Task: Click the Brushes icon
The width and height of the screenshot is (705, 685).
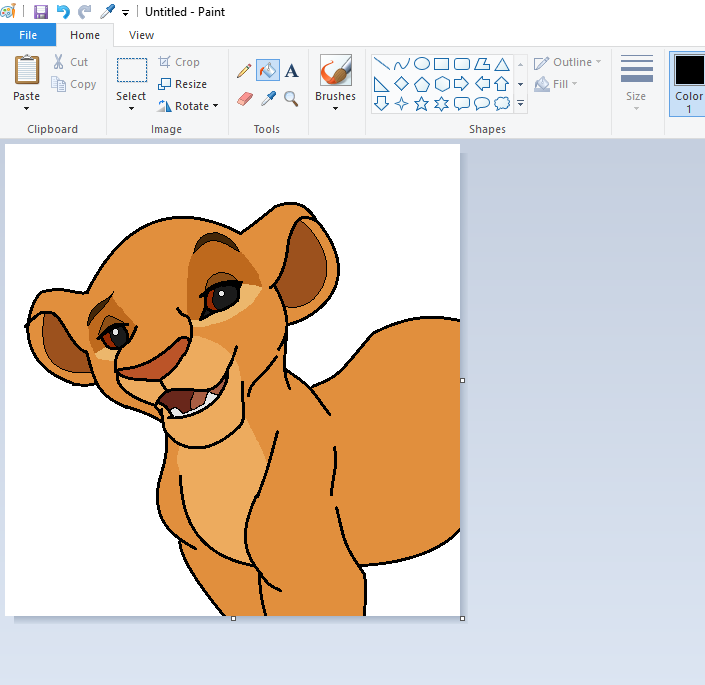Action: (x=335, y=70)
